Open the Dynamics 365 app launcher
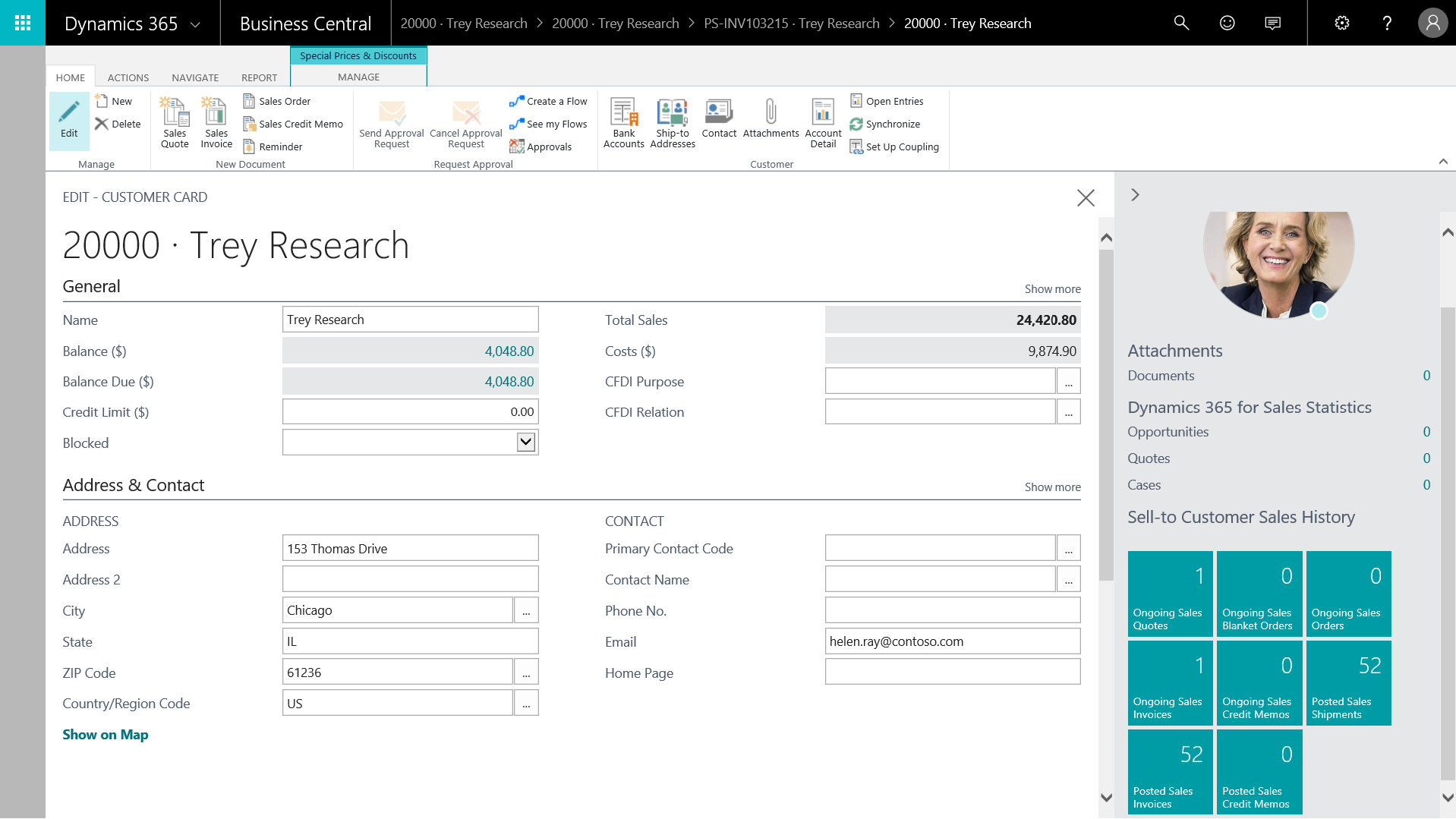Image resolution: width=1456 pixels, height=819 pixels. click(23, 23)
